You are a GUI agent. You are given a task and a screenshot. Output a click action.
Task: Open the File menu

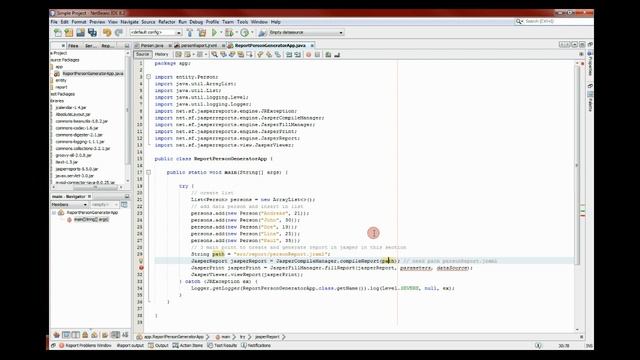pyautogui.click(x=54, y=22)
